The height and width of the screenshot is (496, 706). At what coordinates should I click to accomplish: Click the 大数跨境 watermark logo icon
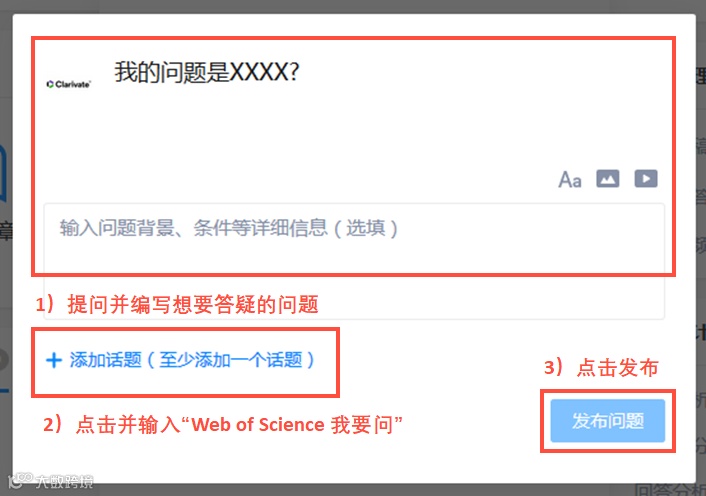point(20,480)
